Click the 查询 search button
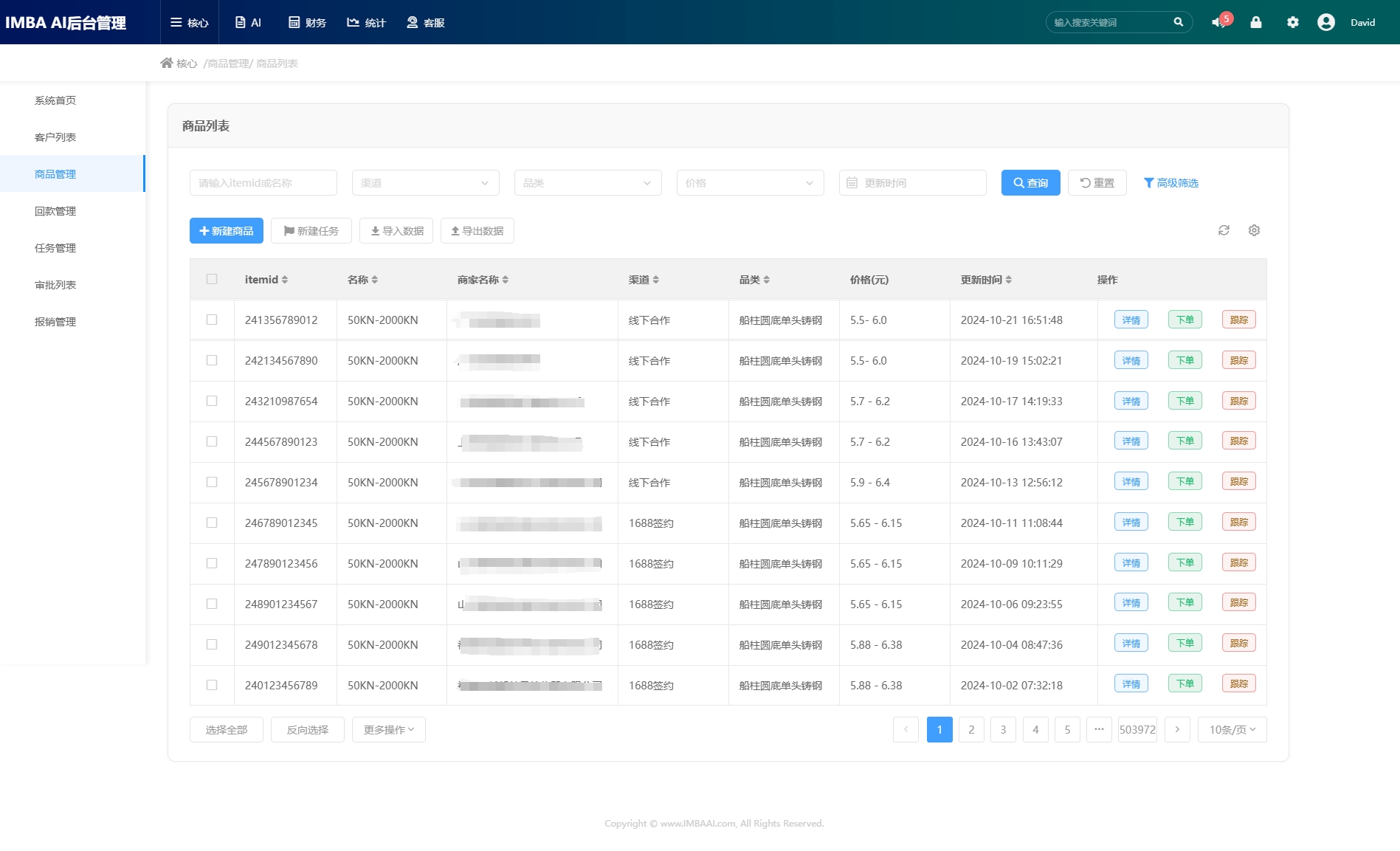The height and width of the screenshot is (851, 1400). point(1030,182)
